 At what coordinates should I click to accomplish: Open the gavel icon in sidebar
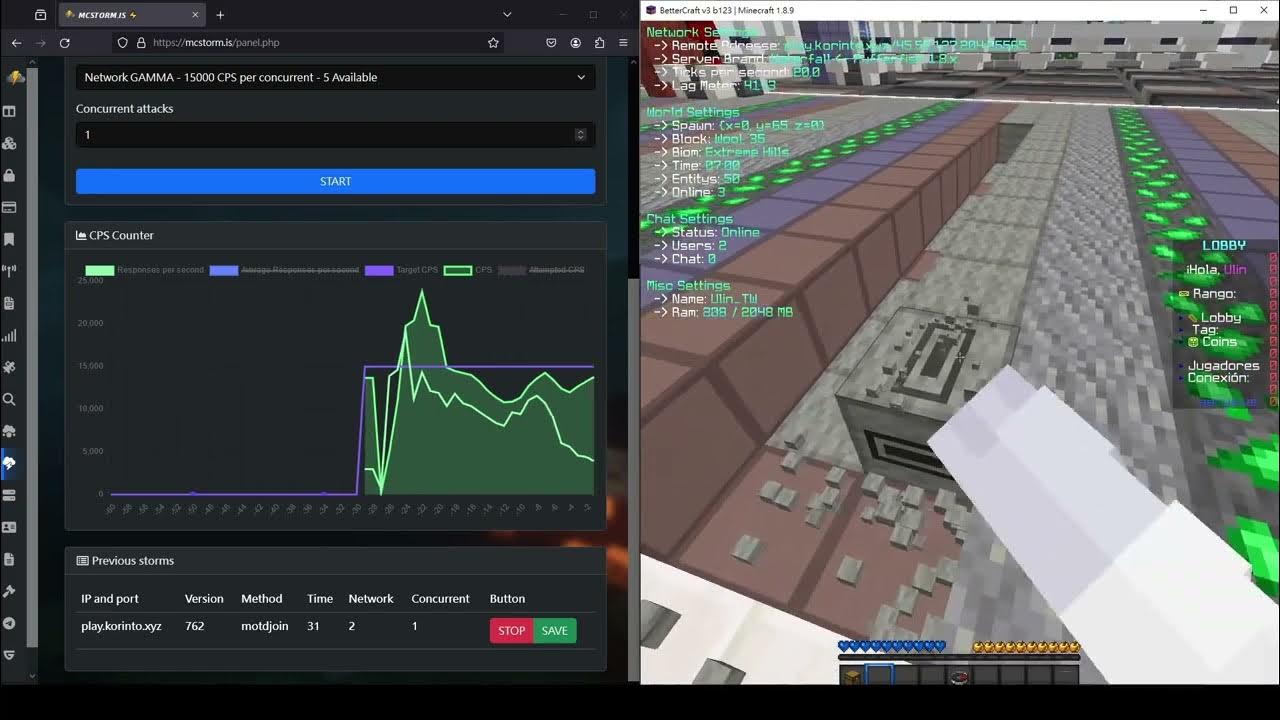point(9,591)
